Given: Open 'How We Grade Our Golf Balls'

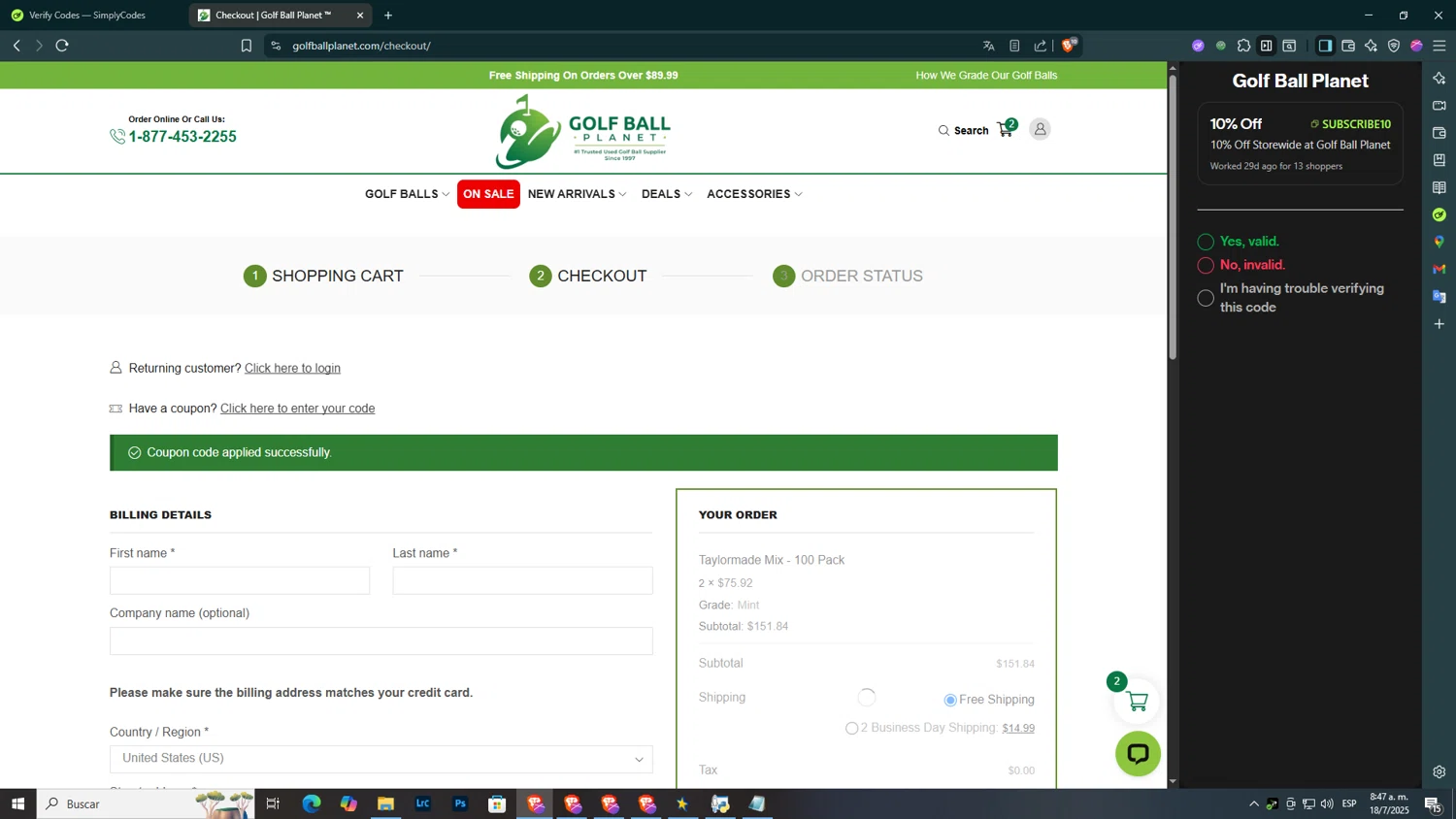Looking at the screenshot, I should 986,75.
